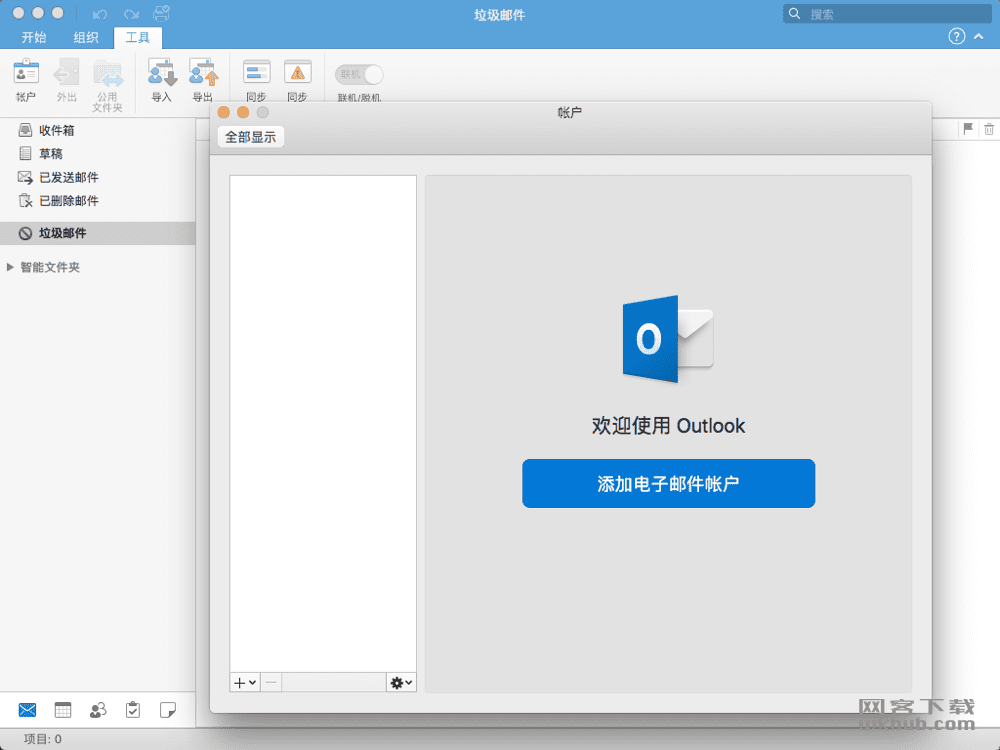Collapse the ribbon with the chevron
The image size is (1000, 750).
pyautogui.click(x=978, y=36)
